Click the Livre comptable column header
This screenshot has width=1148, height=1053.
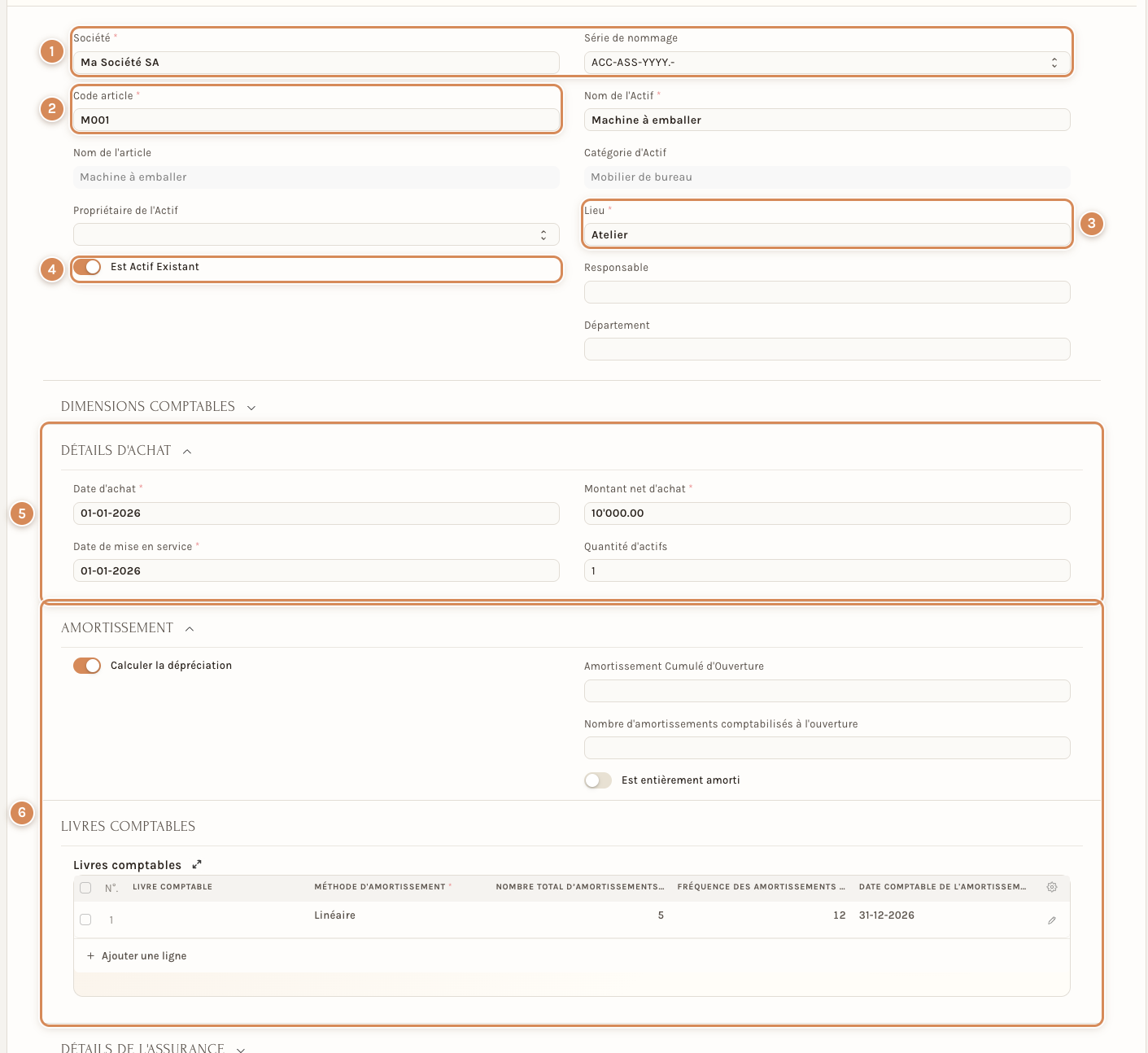coord(172,887)
